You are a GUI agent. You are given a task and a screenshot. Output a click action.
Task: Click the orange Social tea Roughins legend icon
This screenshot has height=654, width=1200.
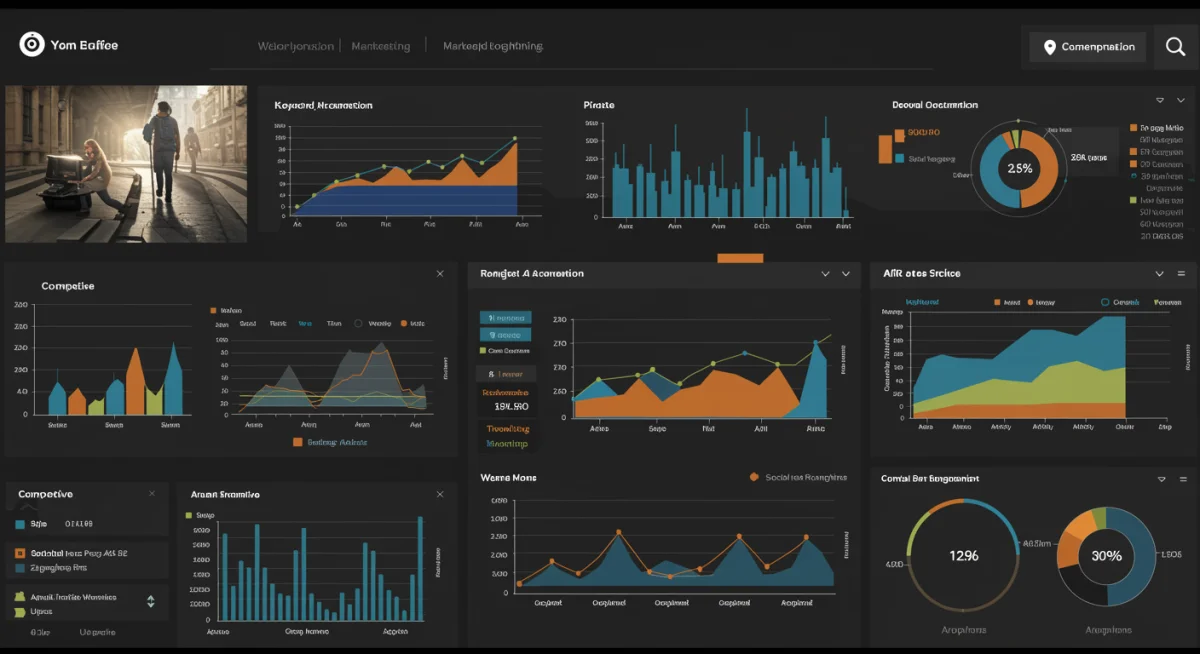point(756,477)
